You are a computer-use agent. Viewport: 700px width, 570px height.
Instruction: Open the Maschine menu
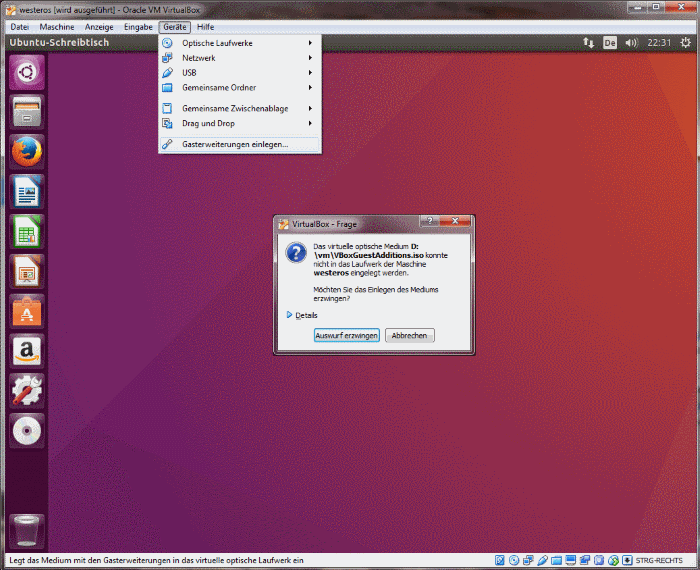pos(57,27)
